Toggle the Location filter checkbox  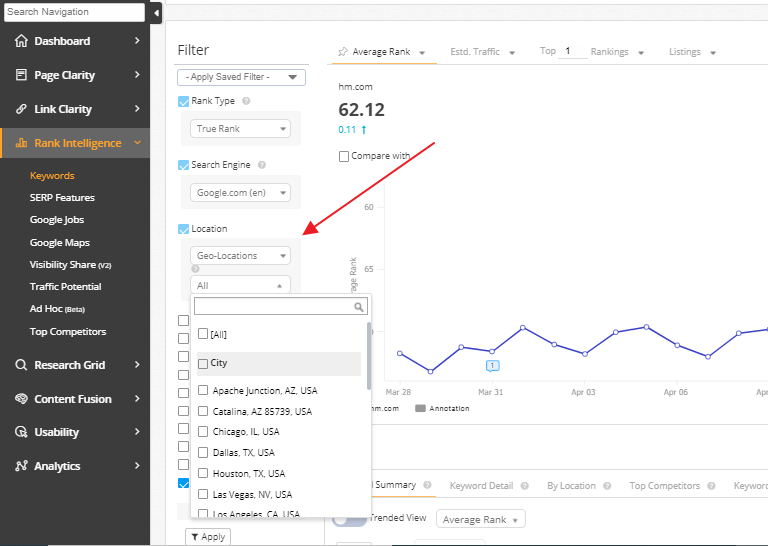click(184, 229)
